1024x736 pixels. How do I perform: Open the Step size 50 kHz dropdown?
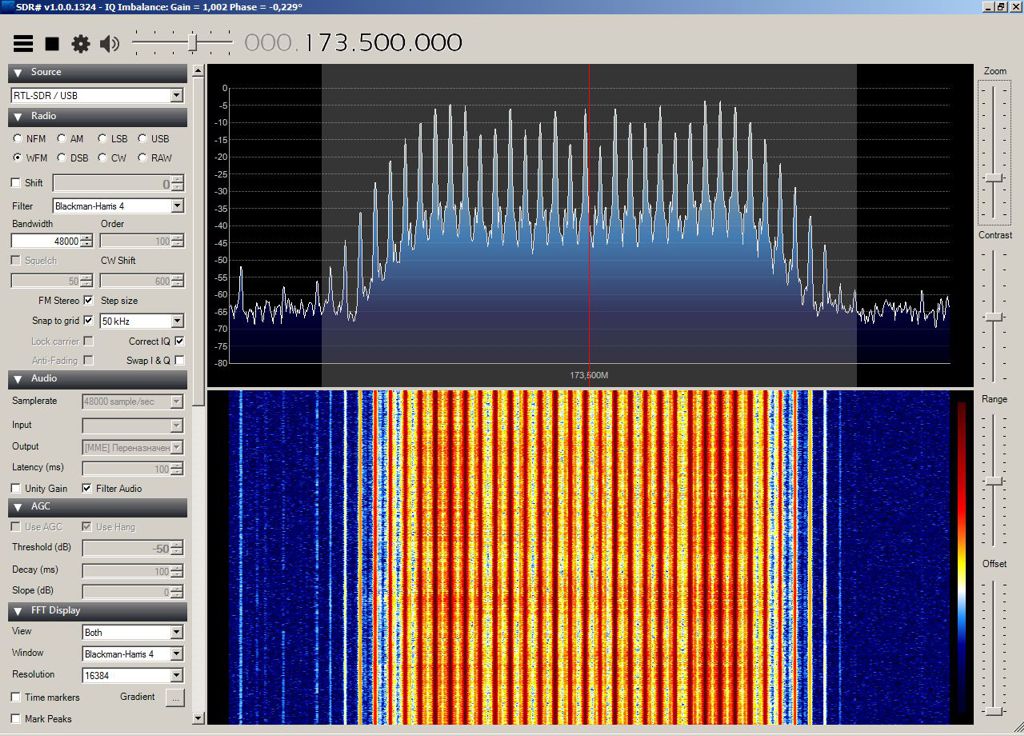(142, 321)
